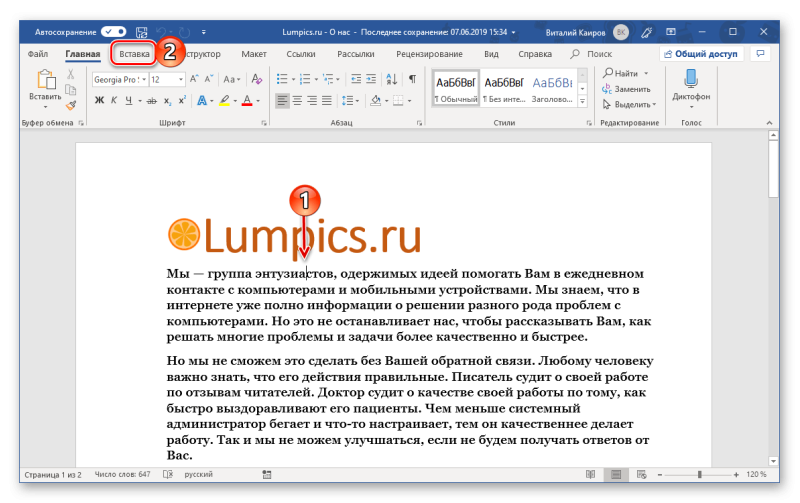The width and height of the screenshot is (800, 503).
Task: Open the line spacing dropdown
Action: point(350,100)
